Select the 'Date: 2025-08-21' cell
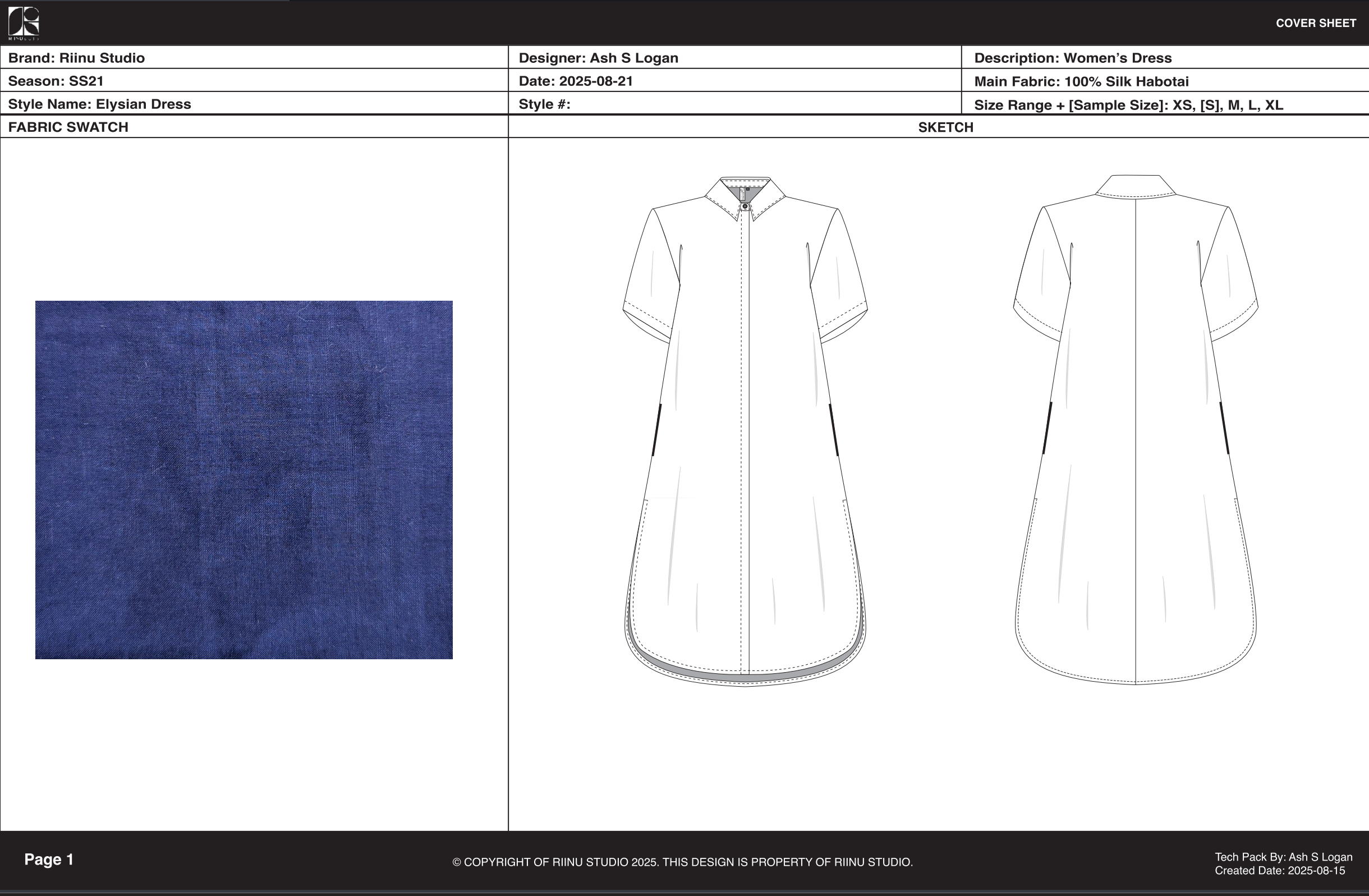1369x896 pixels. (735, 81)
